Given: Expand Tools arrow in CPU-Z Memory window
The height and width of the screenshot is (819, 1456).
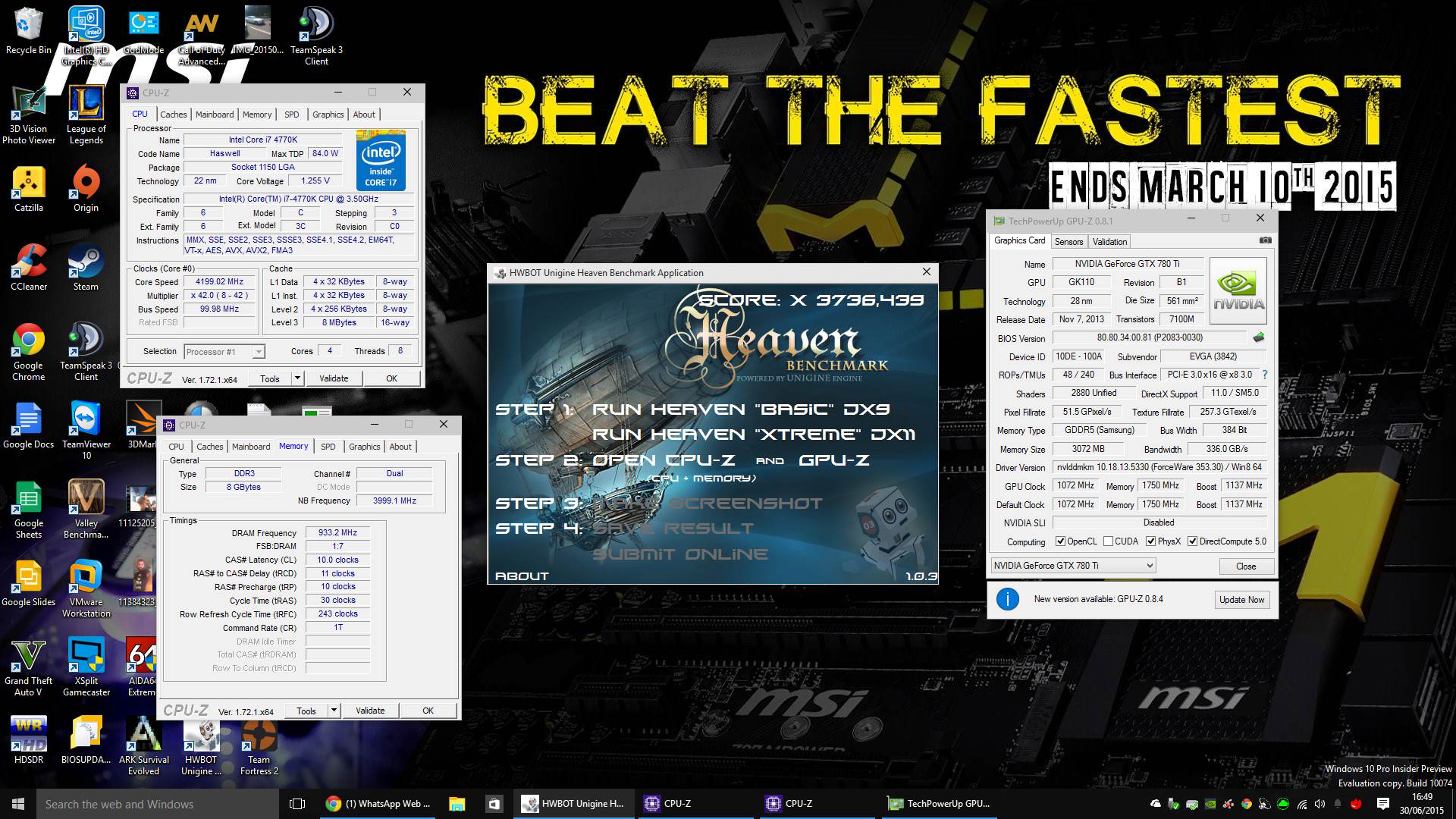Looking at the screenshot, I should (x=334, y=711).
